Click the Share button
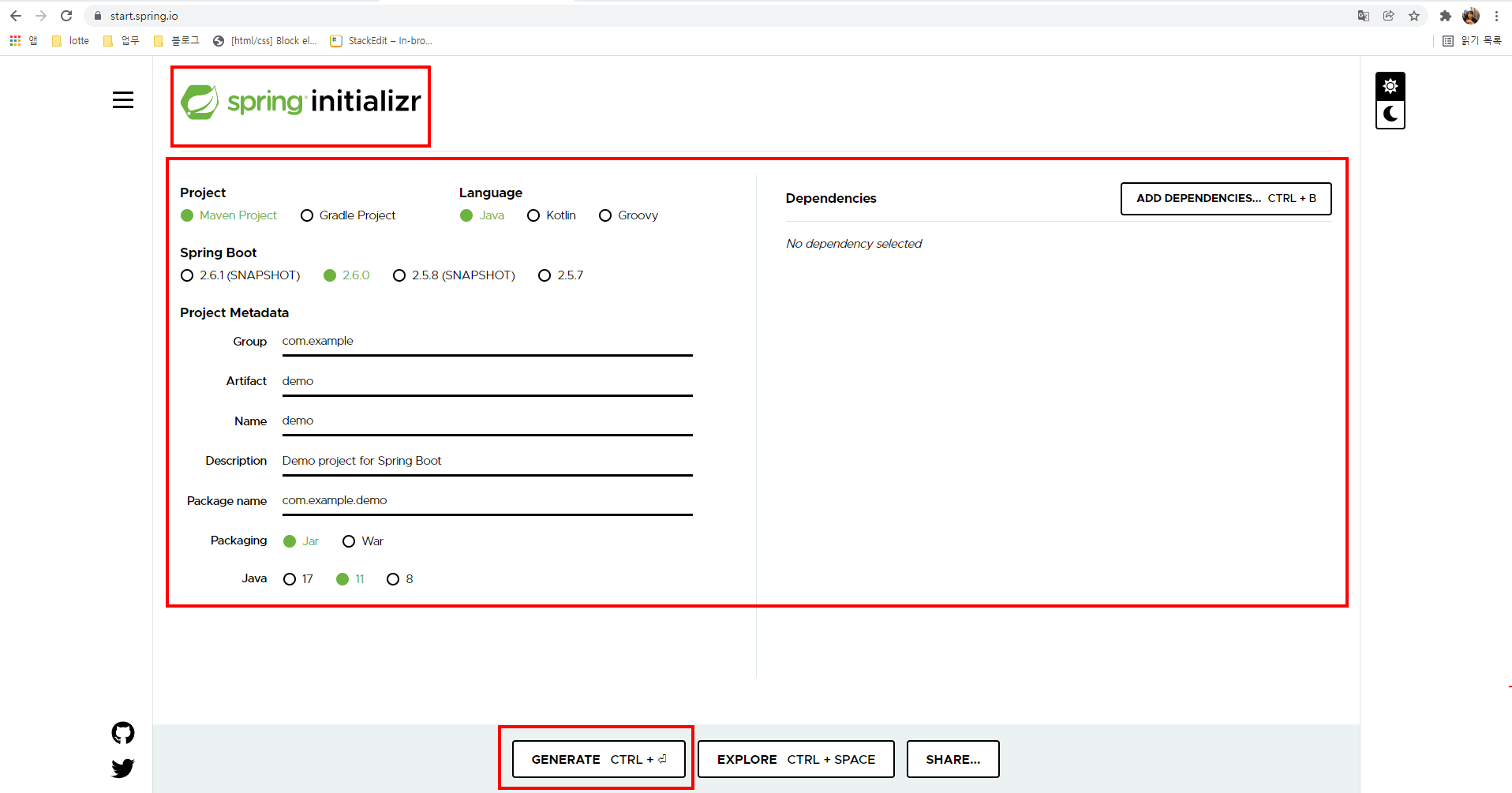 point(953,759)
